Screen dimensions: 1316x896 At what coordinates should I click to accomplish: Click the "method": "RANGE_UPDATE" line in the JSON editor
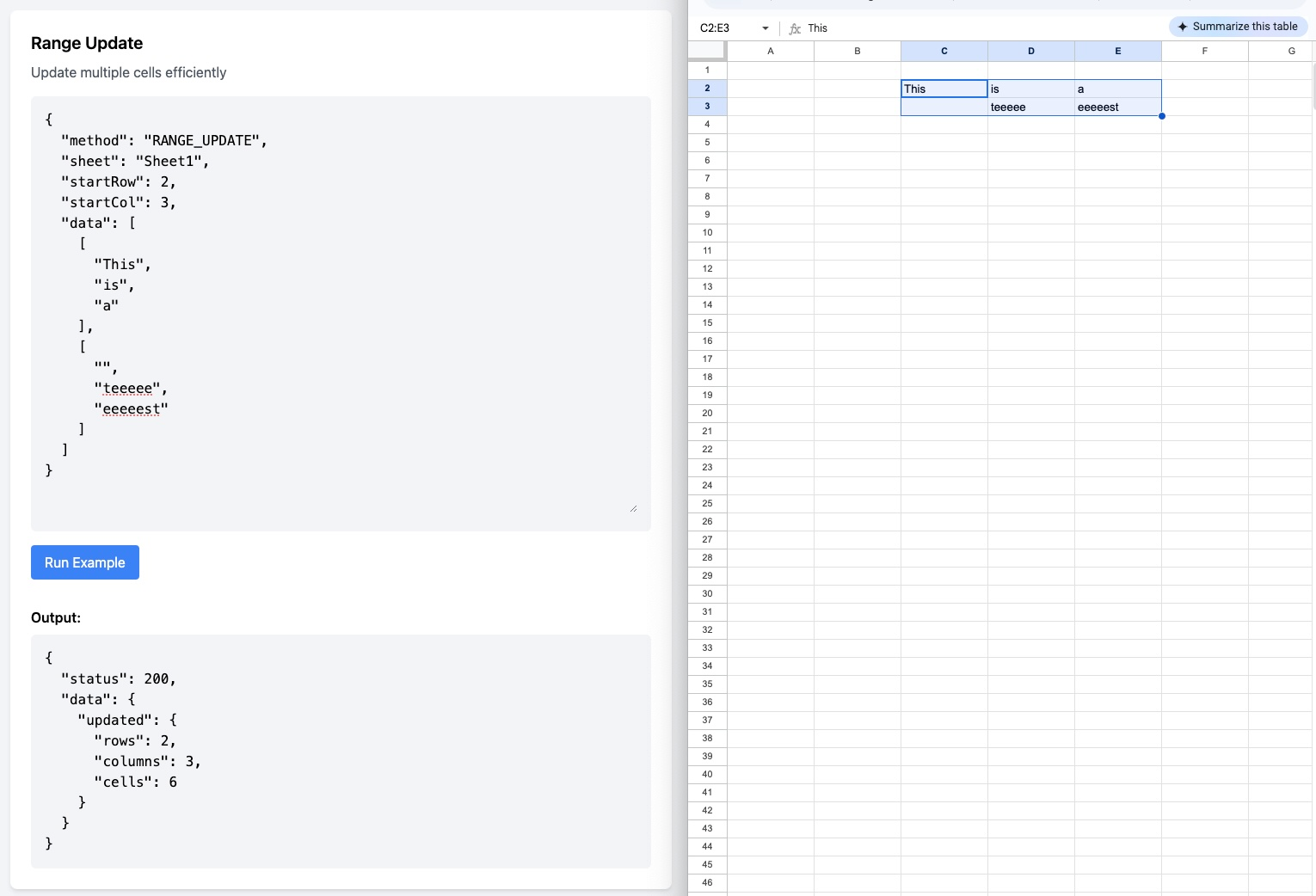[164, 140]
